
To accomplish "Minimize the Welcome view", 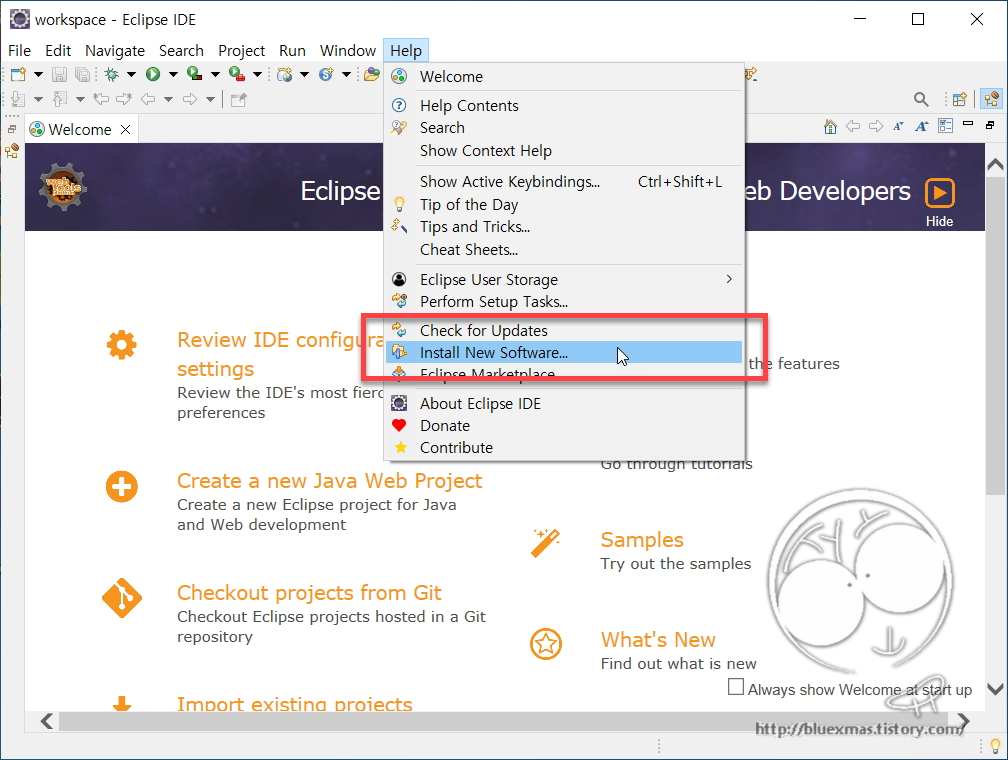I will tap(968, 123).
